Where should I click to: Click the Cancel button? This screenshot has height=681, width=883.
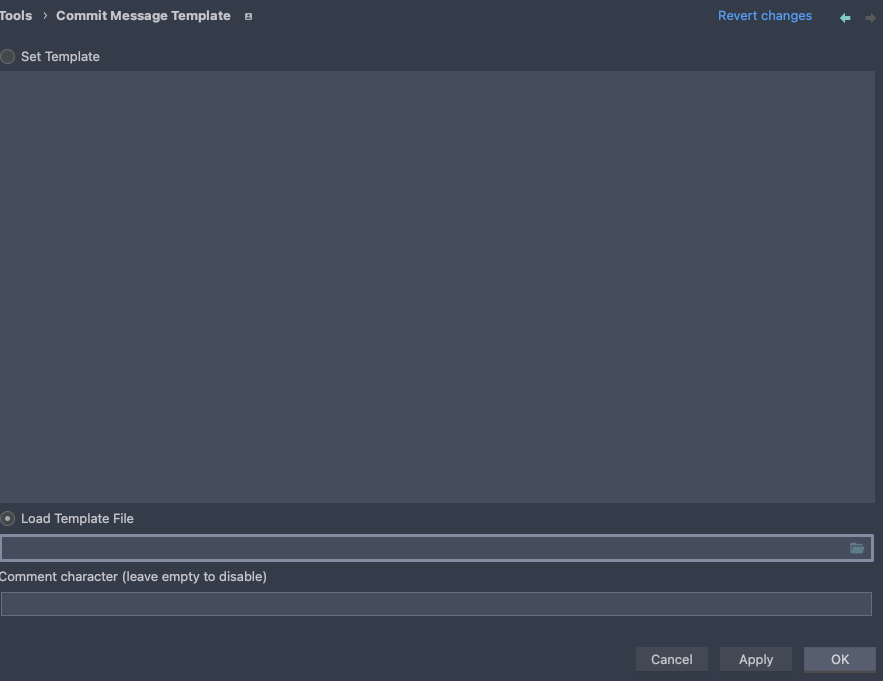click(671, 659)
